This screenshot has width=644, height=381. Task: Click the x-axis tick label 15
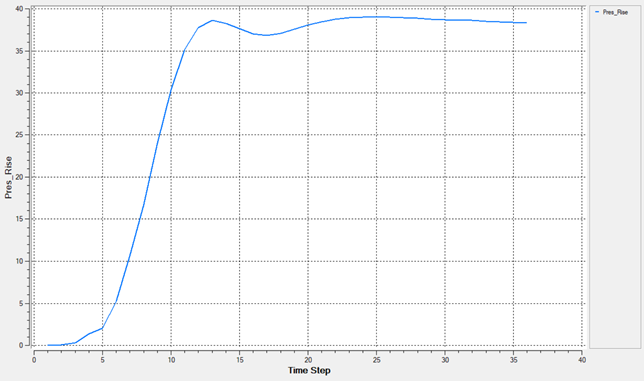[x=239, y=360]
